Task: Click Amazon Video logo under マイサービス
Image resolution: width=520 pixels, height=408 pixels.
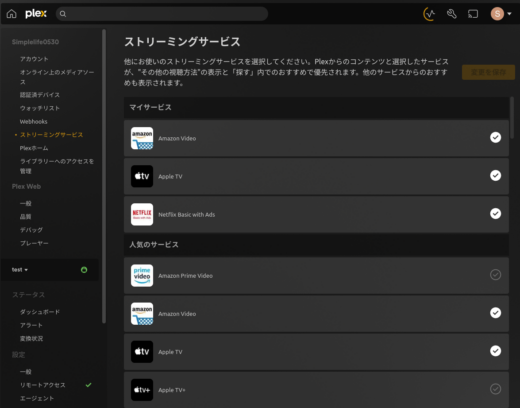Action: coord(142,138)
